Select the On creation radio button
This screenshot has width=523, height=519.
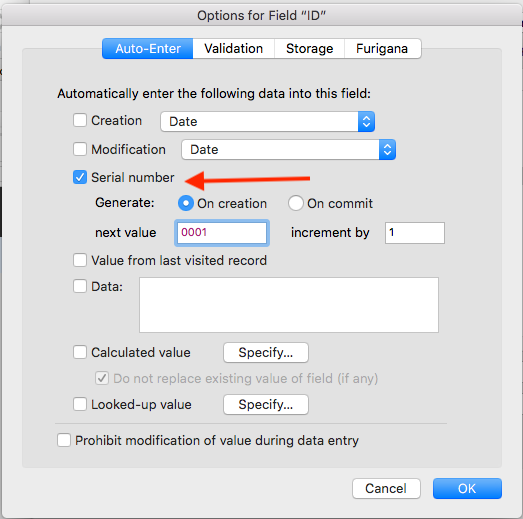pos(186,203)
